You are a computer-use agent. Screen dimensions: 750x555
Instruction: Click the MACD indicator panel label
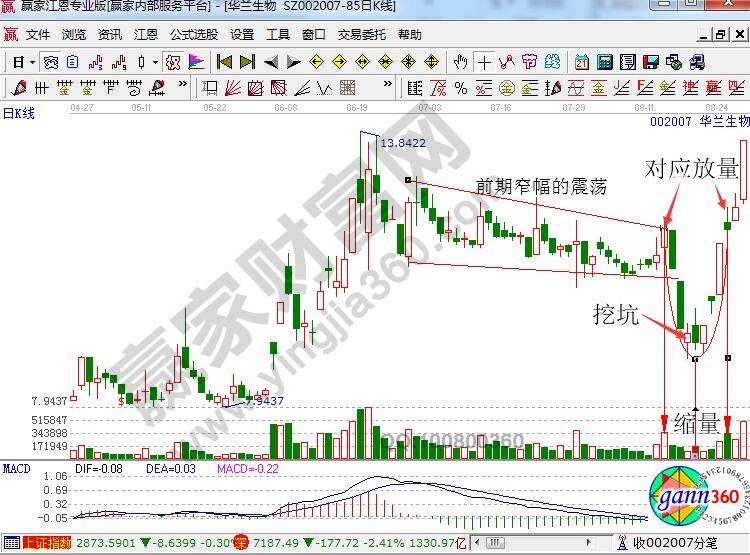coord(17,468)
